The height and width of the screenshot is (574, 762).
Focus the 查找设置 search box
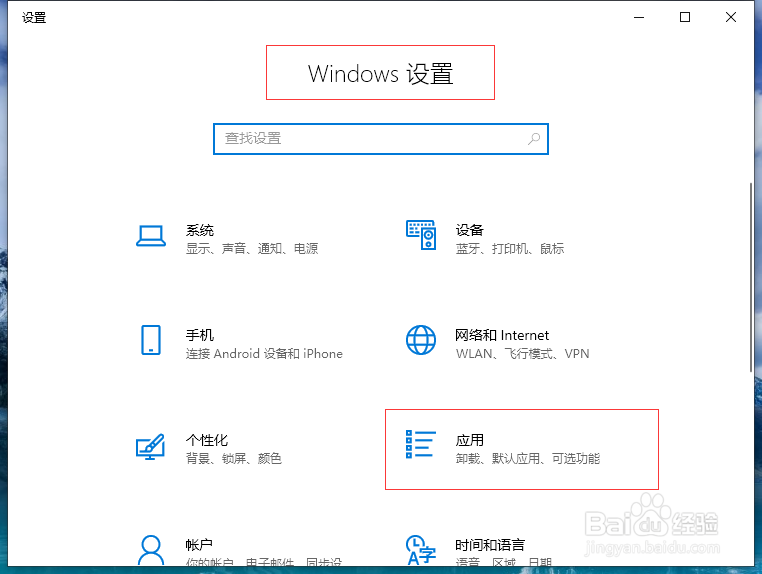pyautogui.click(x=381, y=139)
